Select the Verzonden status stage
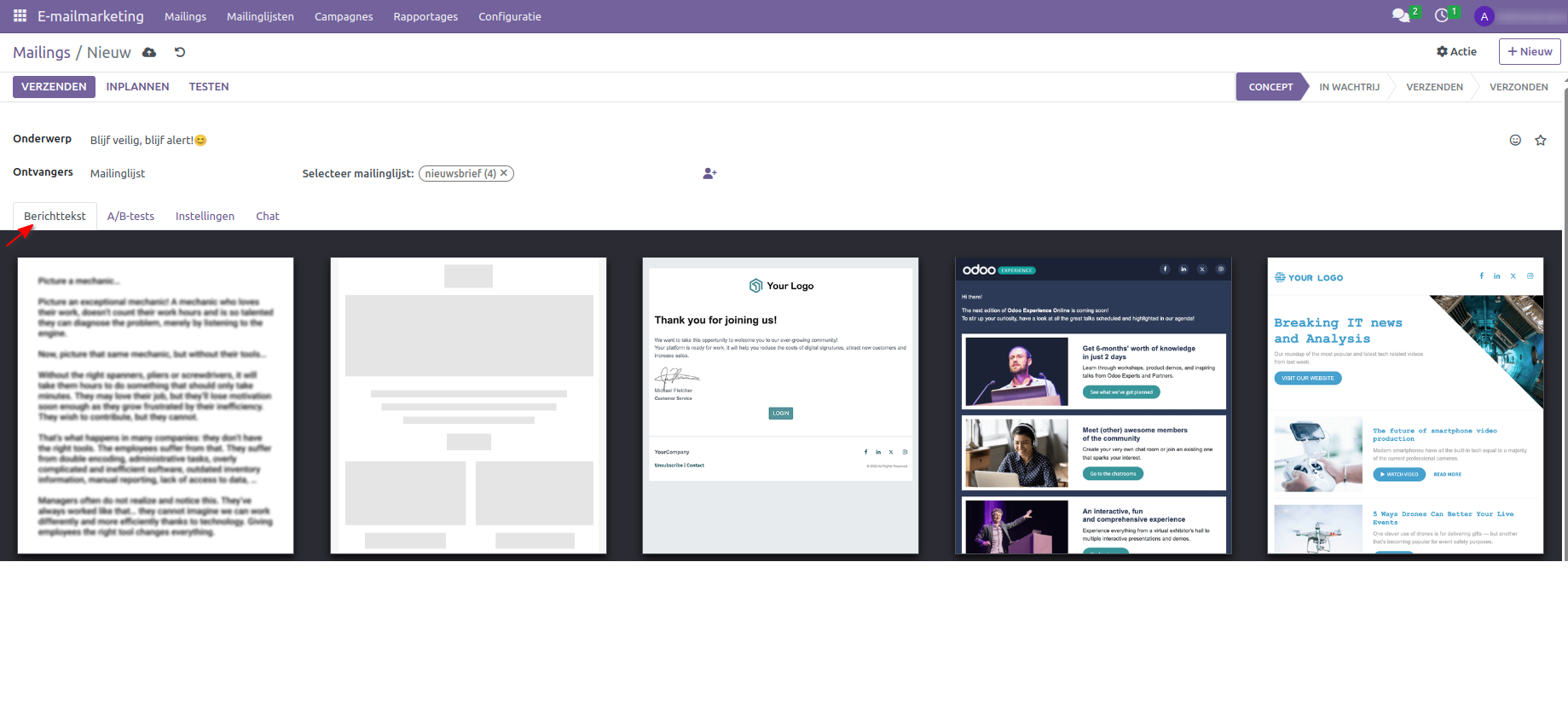The width and height of the screenshot is (1568, 701). point(1519,87)
